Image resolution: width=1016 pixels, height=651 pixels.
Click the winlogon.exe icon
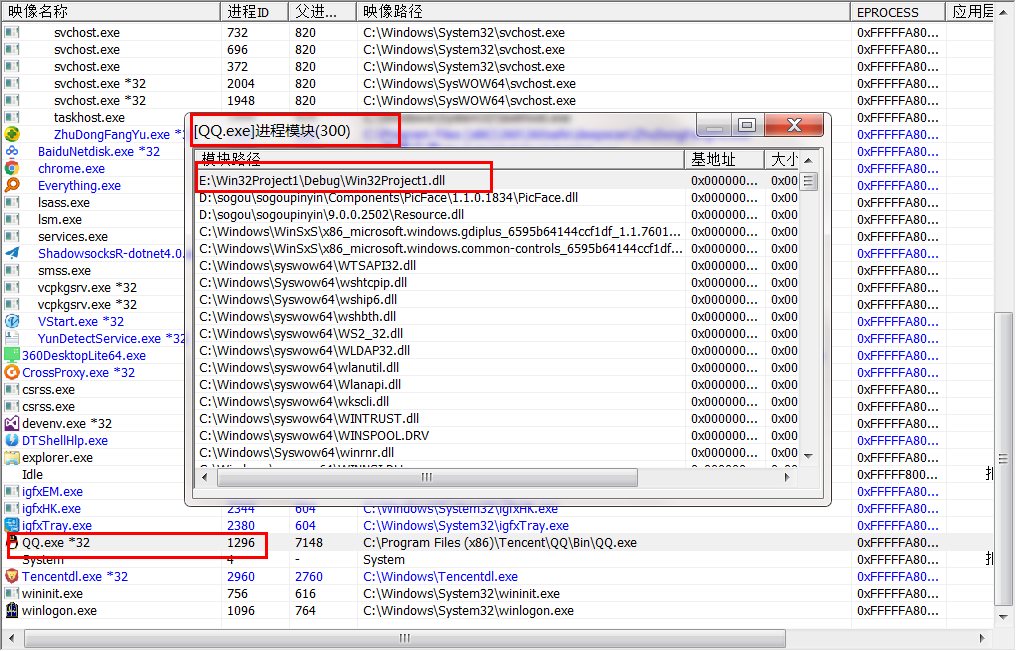point(12,610)
